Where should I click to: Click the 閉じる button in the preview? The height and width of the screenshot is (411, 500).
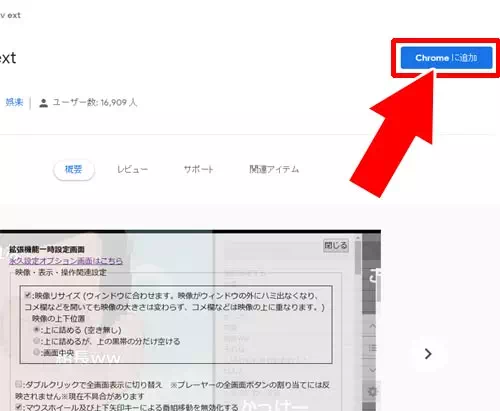[336, 246]
